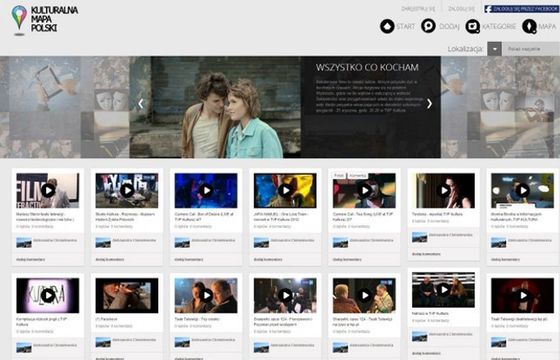The image size is (560, 360).
Task: Show the previous slide with the left carousel arrow
Action: coord(141,104)
